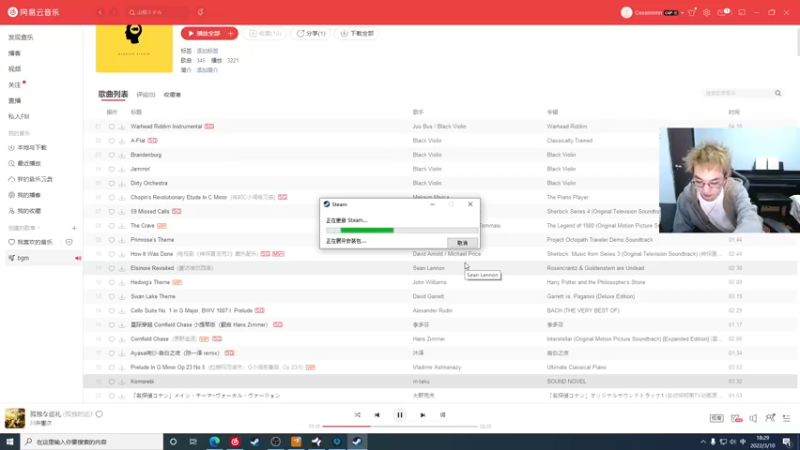The image size is (800, 450).
Task: Like the song Elsinore Revisited
Action: (x=112, y=268)
